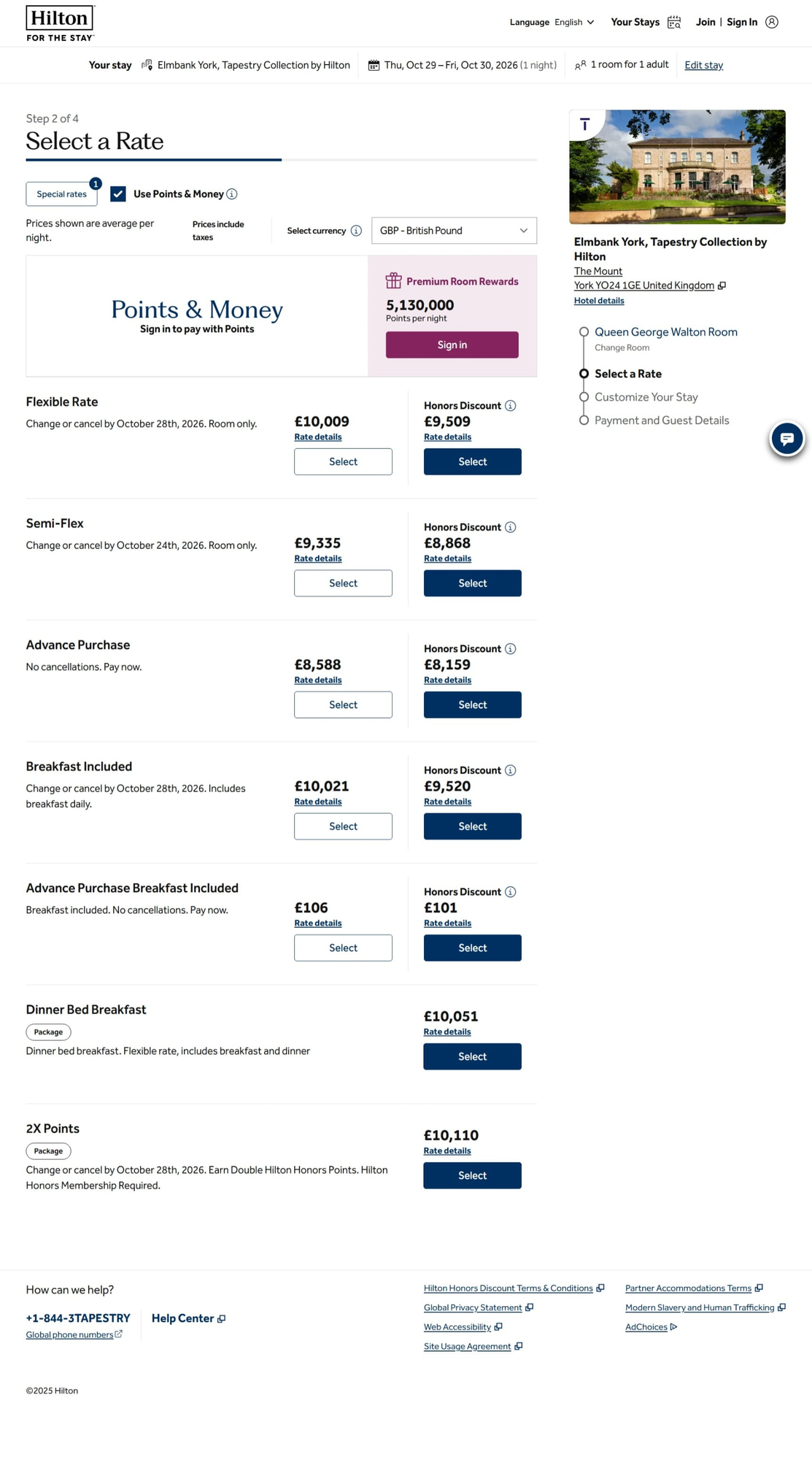This screenshot has height=1460, width=812.
Task: Click the Elmbank York hotel photo
Action: click(x=677, y=167)
